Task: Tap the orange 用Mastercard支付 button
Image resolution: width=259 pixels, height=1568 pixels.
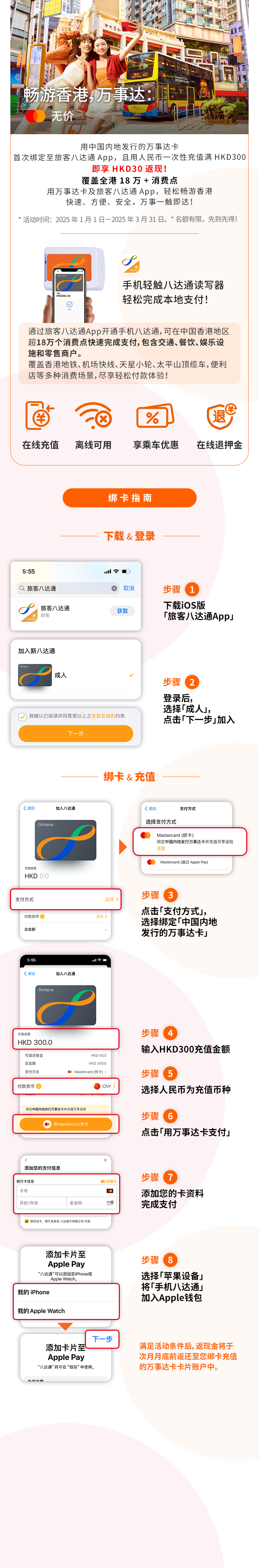Action: (x=66, y=1124)
